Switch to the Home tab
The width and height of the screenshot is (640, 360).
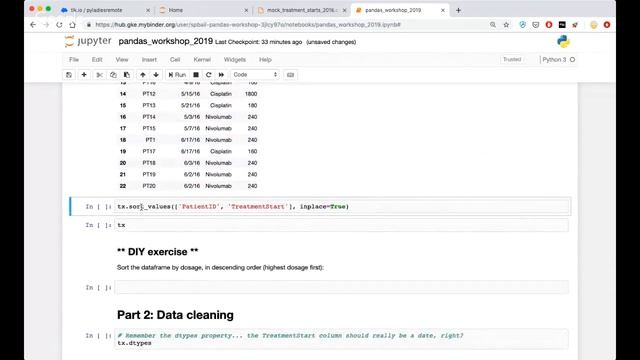tap(204, 10)
